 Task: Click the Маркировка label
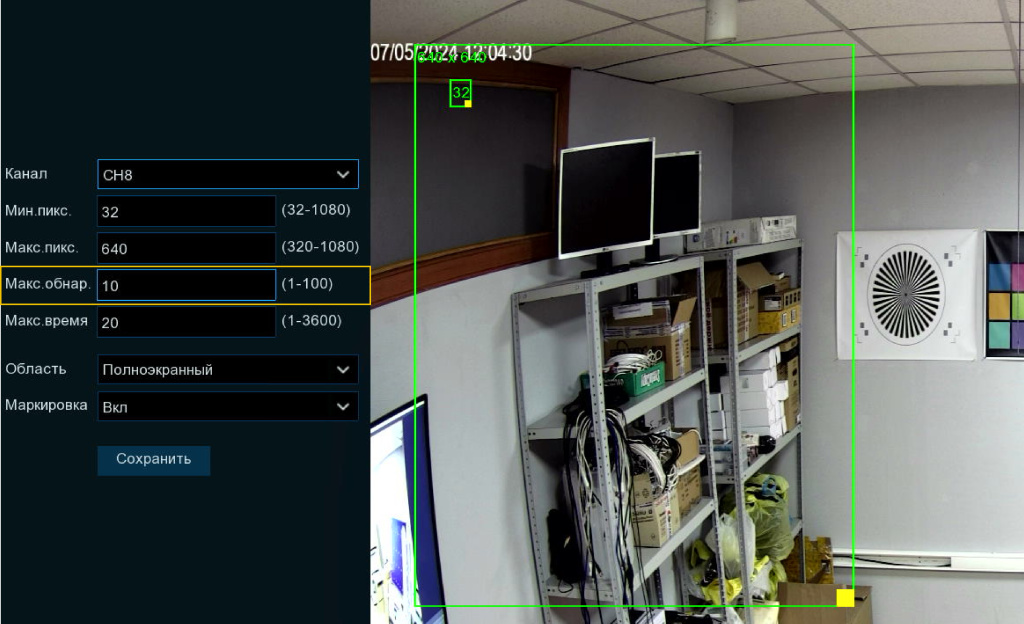pos(46,405)
